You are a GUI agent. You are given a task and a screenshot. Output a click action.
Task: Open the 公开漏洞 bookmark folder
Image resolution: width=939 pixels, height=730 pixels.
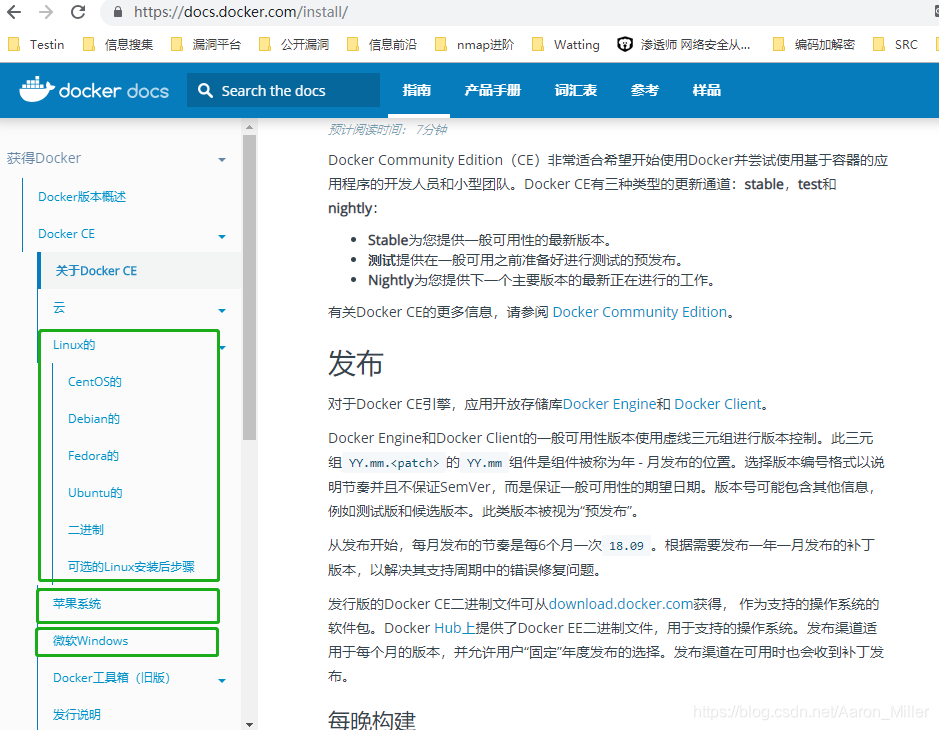[294, 44]
